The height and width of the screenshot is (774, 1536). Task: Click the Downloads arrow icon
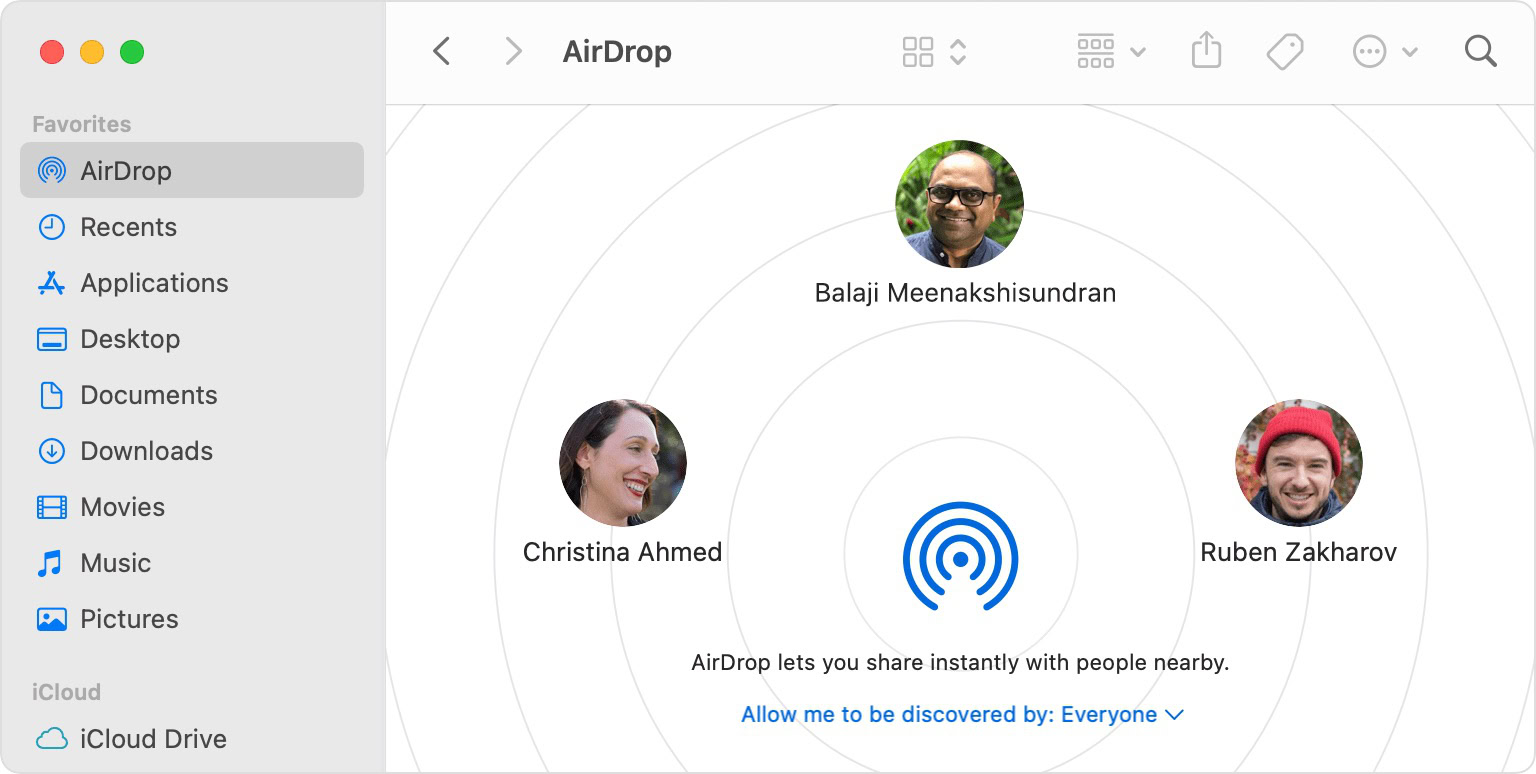pos(52,451)
